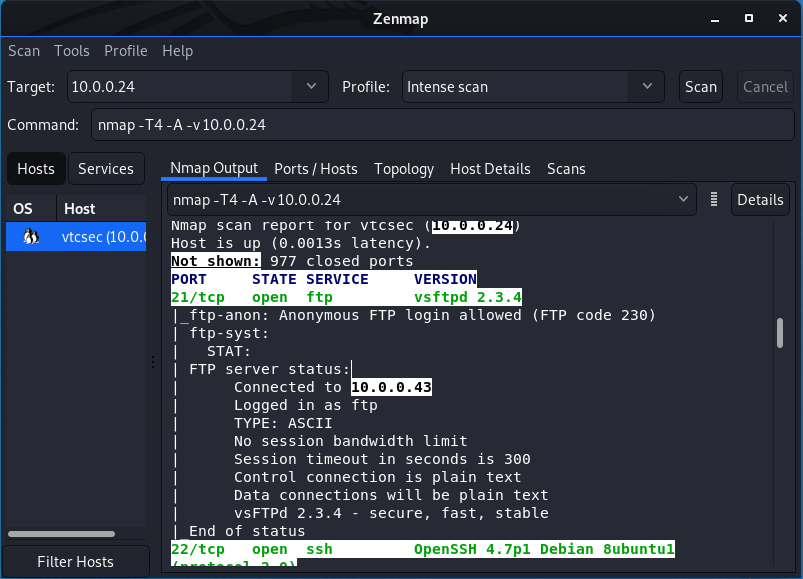This screenshot has width=803, height=579.
Task: Click the 'Host is up (0.0013s latency)' line
Action: pos(301,243)
